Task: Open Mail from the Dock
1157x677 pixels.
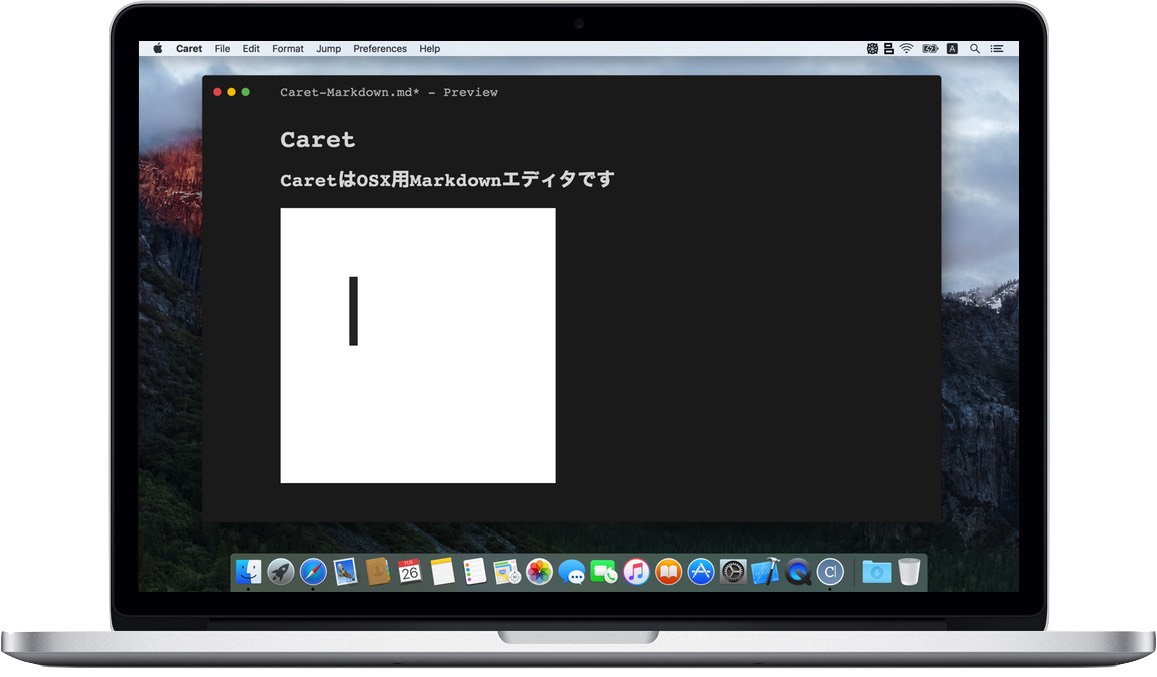Action: click(x=345, y=571)
